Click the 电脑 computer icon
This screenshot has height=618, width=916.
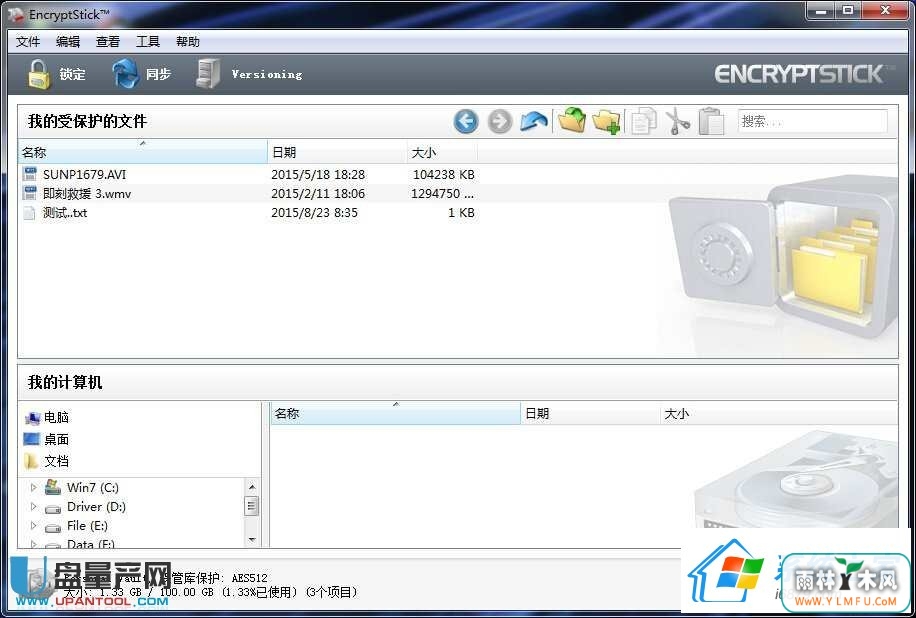(x=33, y=418)
